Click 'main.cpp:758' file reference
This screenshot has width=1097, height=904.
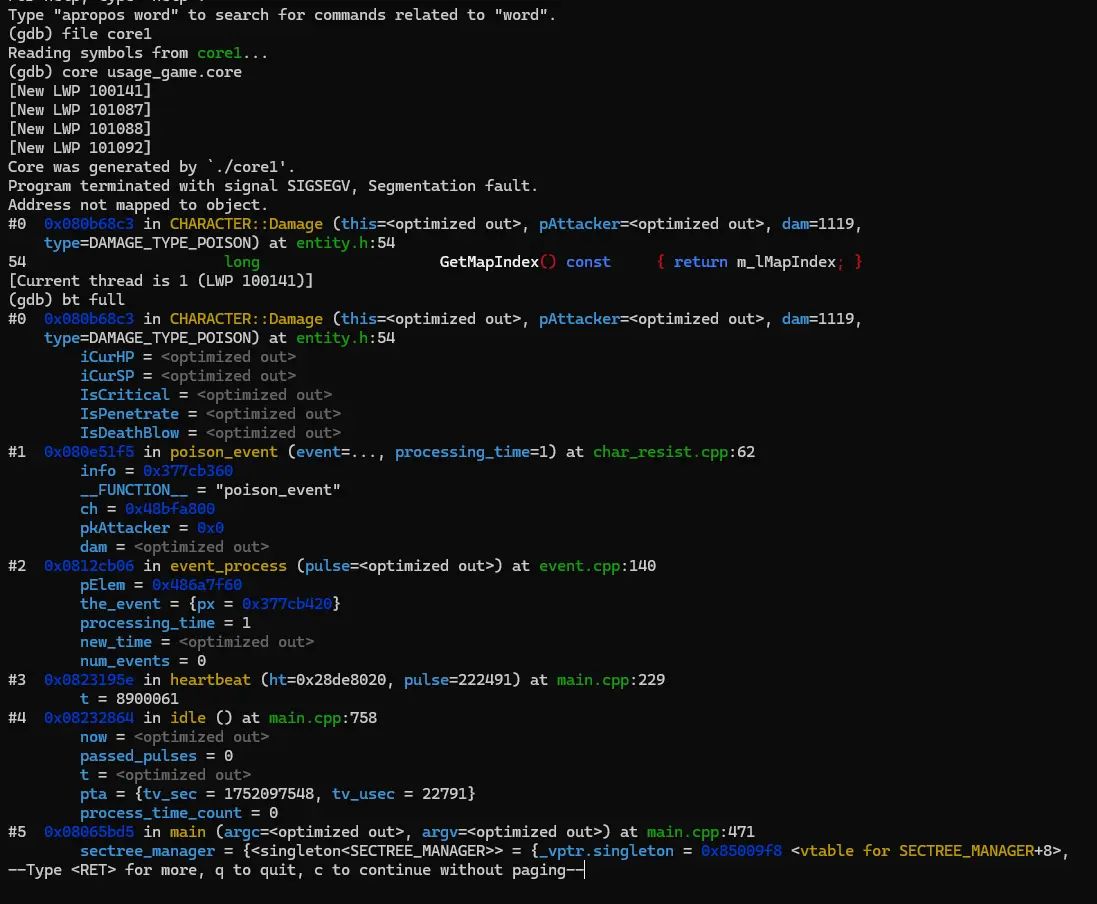pos(323,717)
